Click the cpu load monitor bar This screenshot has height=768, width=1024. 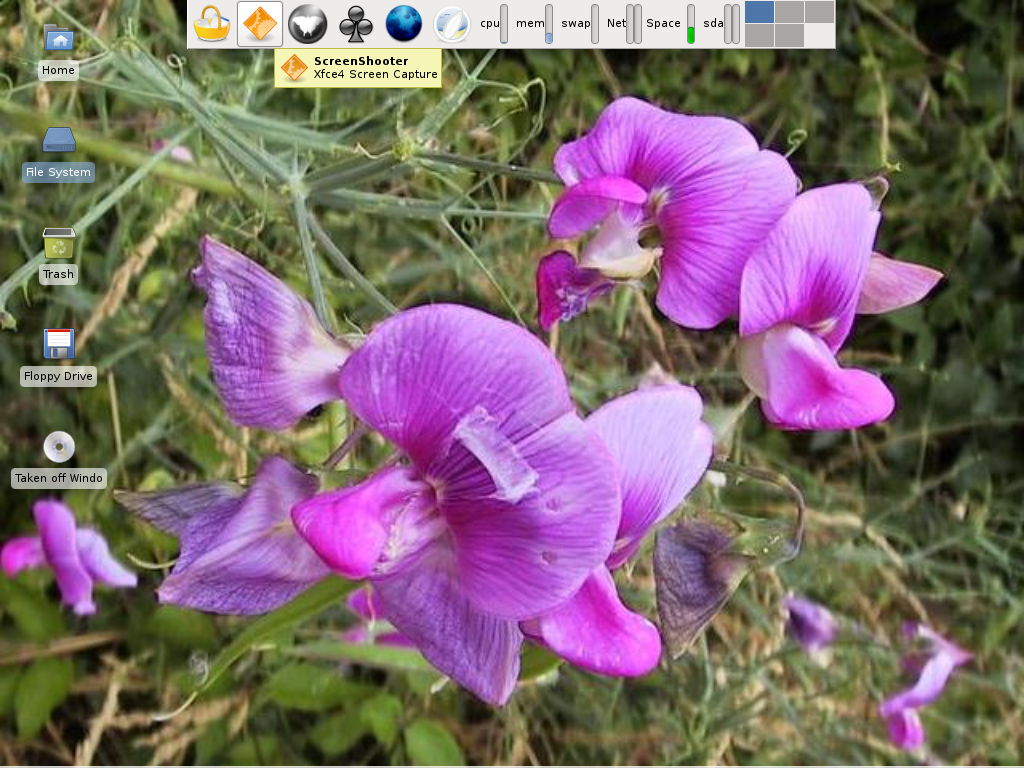click(x=504, y=24)
